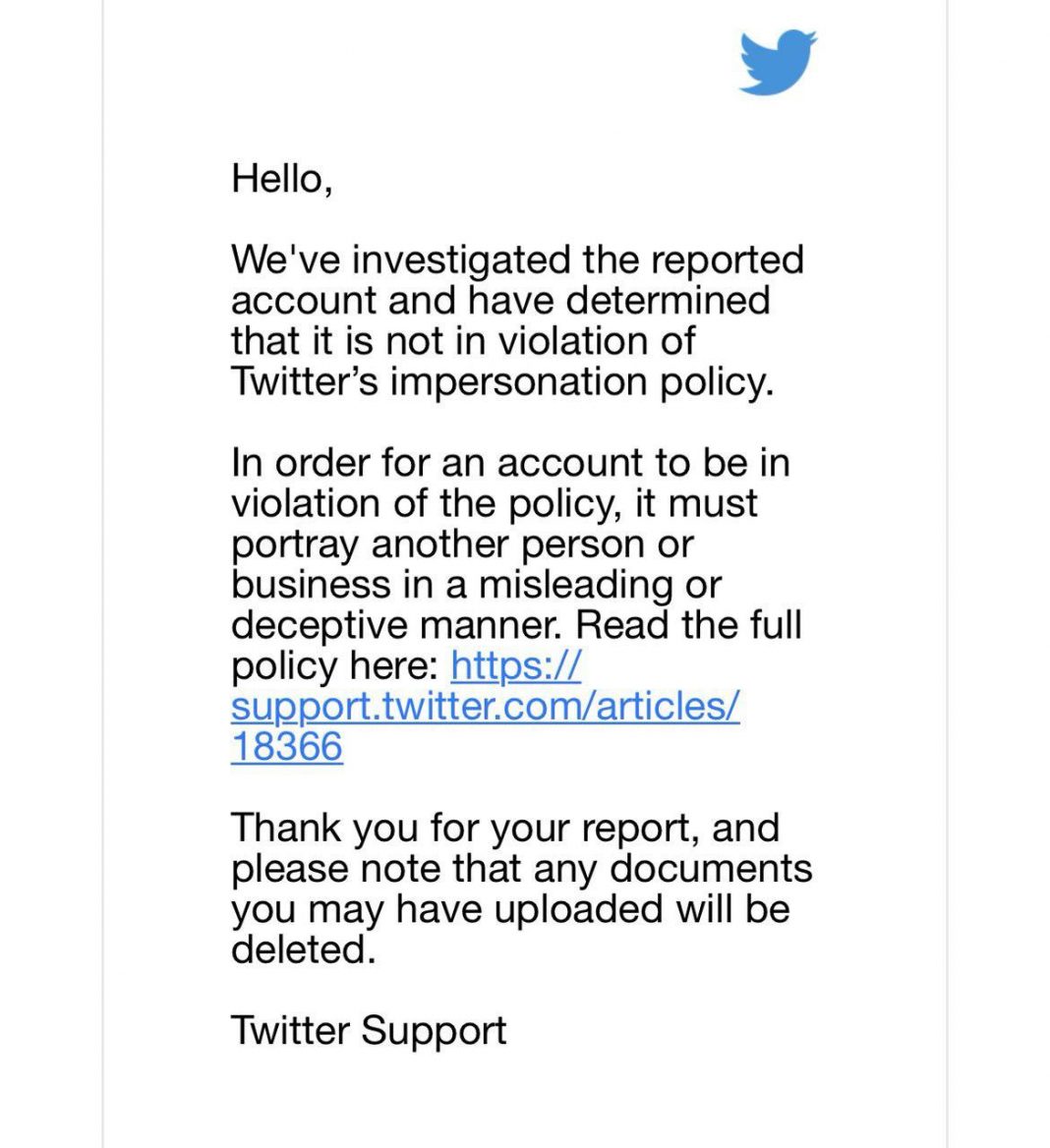1050x1148 pixels.
Task: Click the text 'Twitter's impersonation policy.'
Action: 502,382
